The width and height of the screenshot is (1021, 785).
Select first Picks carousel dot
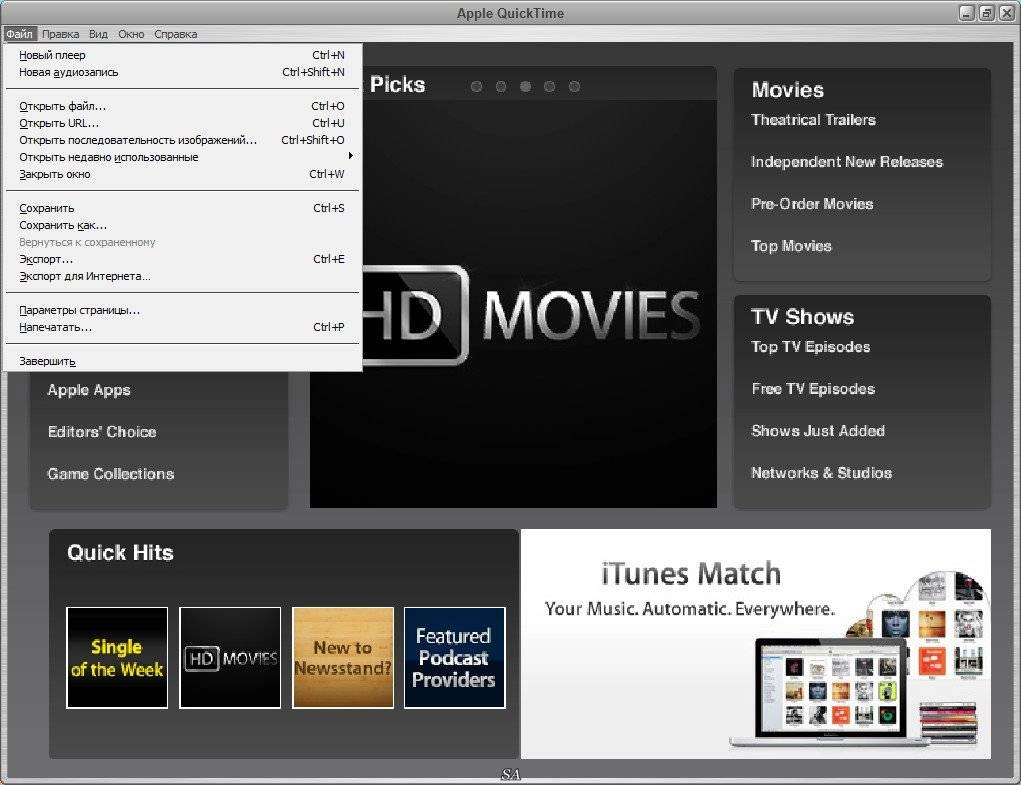(477, 87)
